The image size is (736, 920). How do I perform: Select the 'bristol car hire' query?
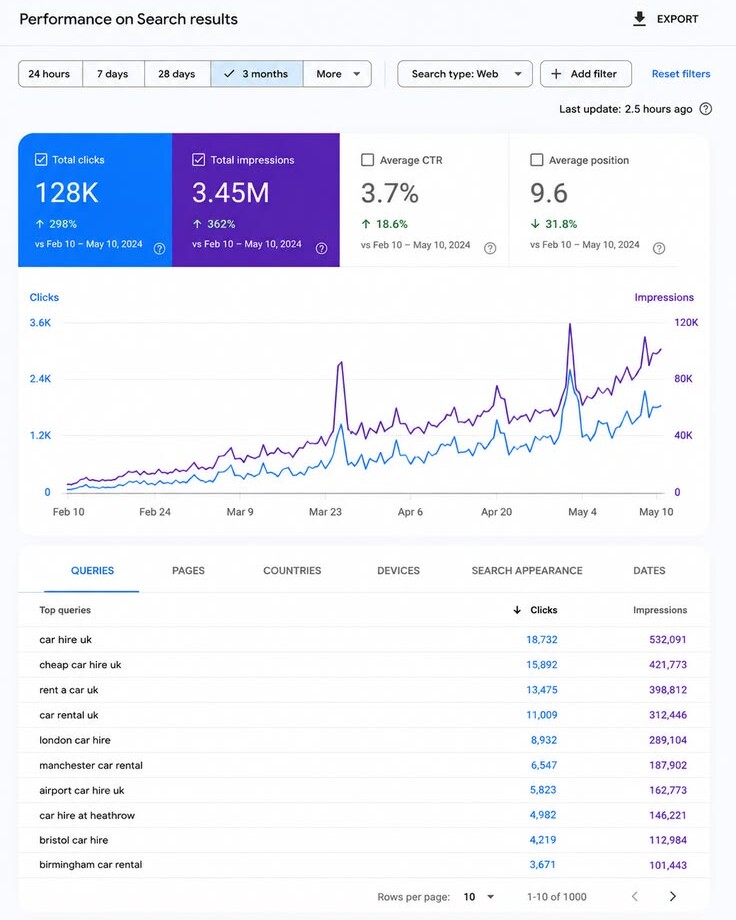tap(73, 840)
